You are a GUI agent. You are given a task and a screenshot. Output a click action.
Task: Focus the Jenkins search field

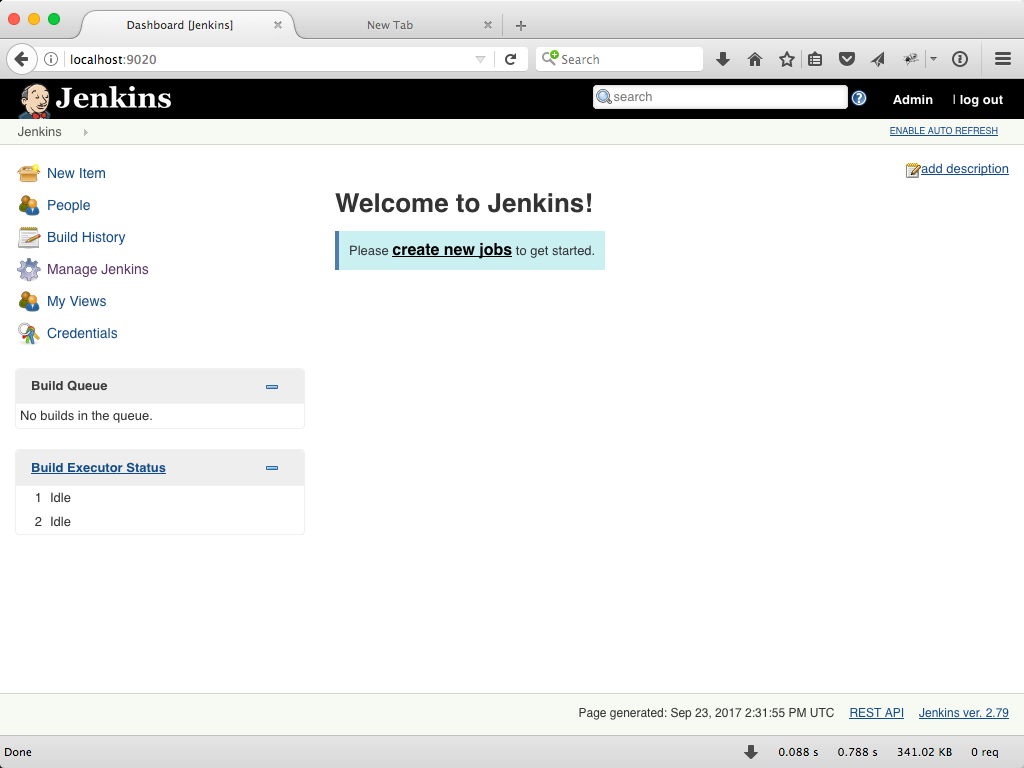click(720, 97)
